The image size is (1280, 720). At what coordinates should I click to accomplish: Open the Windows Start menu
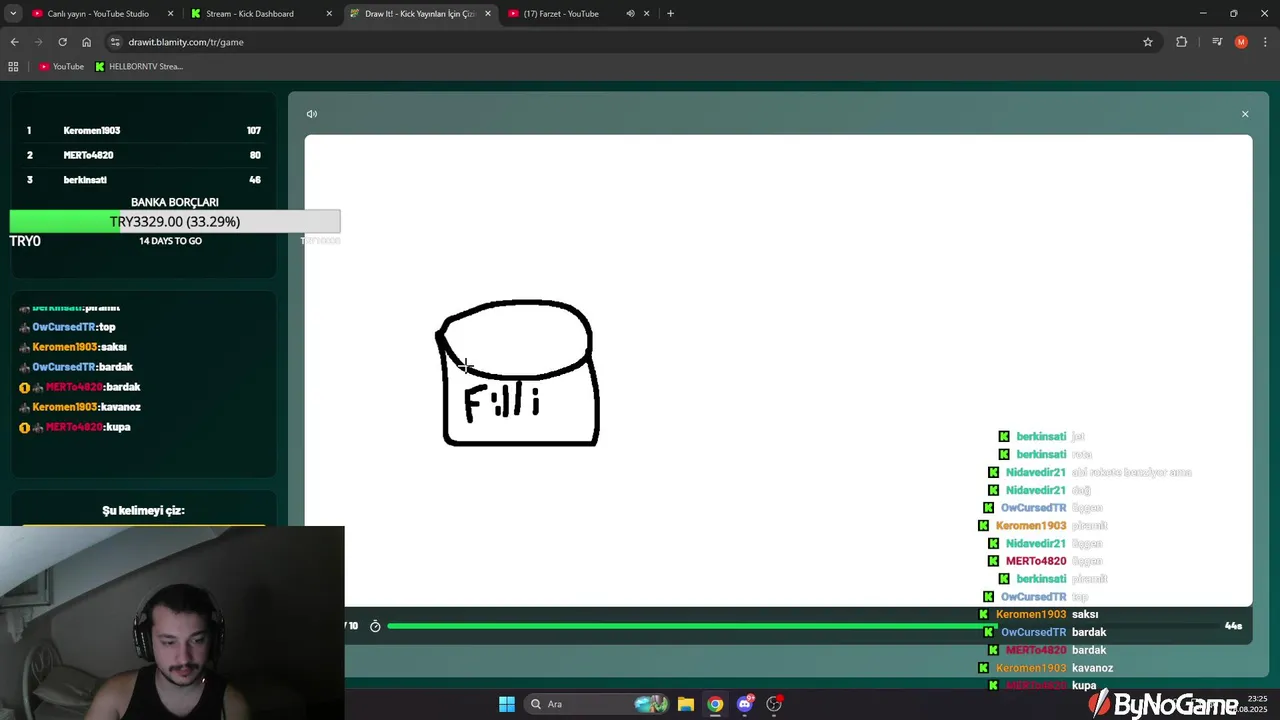pyautogui.click(x=507, y=704)
